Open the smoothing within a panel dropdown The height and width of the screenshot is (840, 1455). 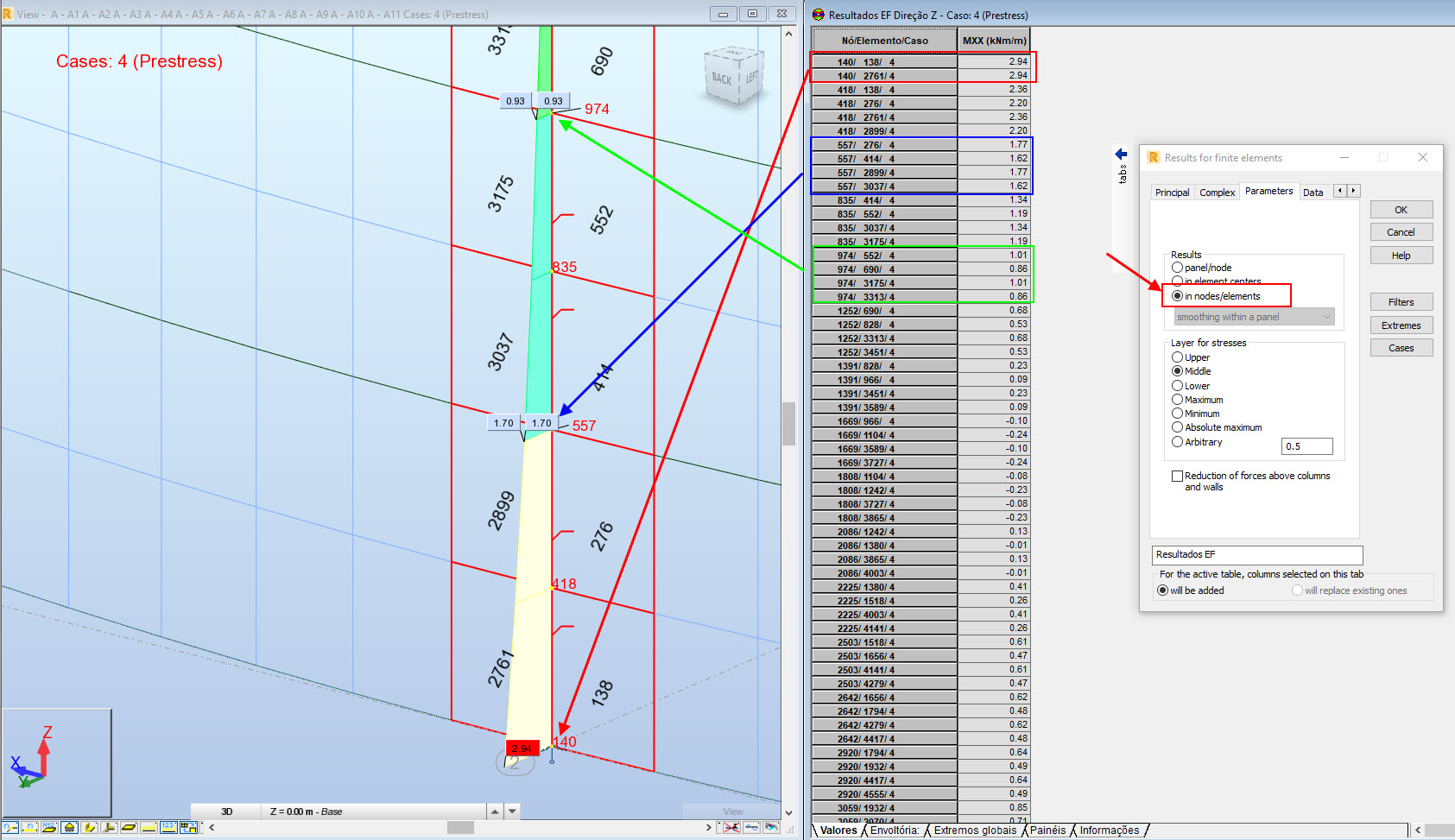(1254, 317)
